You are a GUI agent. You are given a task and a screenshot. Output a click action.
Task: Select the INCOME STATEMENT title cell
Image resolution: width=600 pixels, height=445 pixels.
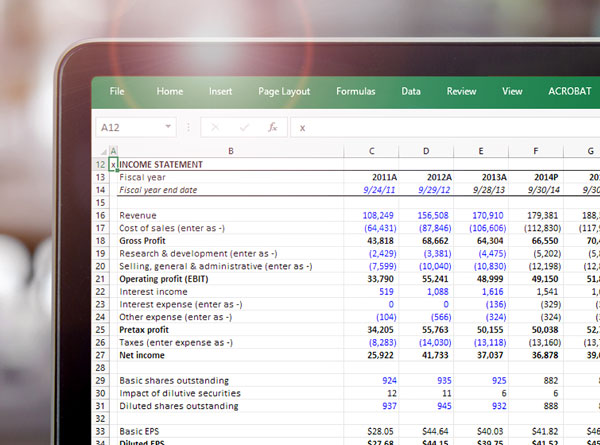[231, 165]
